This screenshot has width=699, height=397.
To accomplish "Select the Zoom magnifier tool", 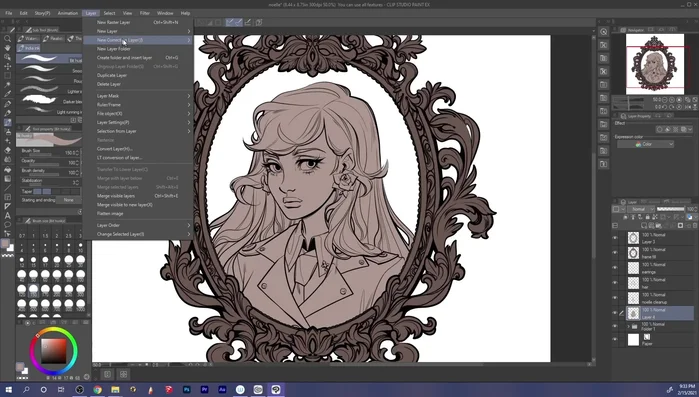I will pyautogui.click(x=8, y=39).
